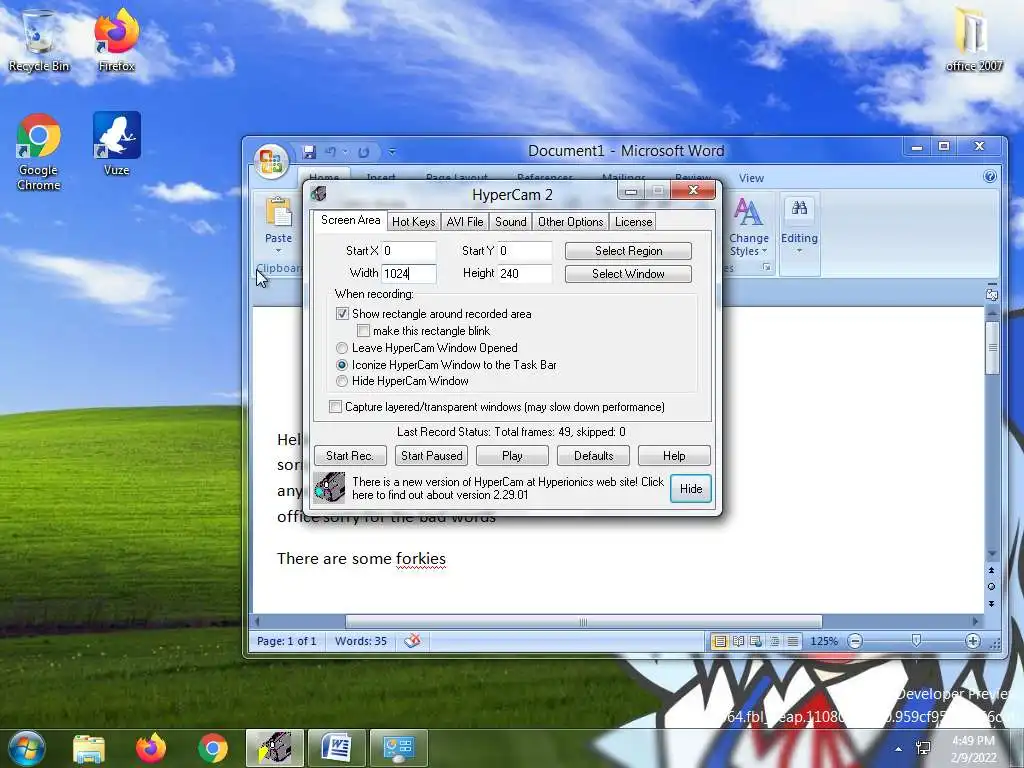Click the Windows Start orb
The image size is (1024, 768).
click(26, 748)
